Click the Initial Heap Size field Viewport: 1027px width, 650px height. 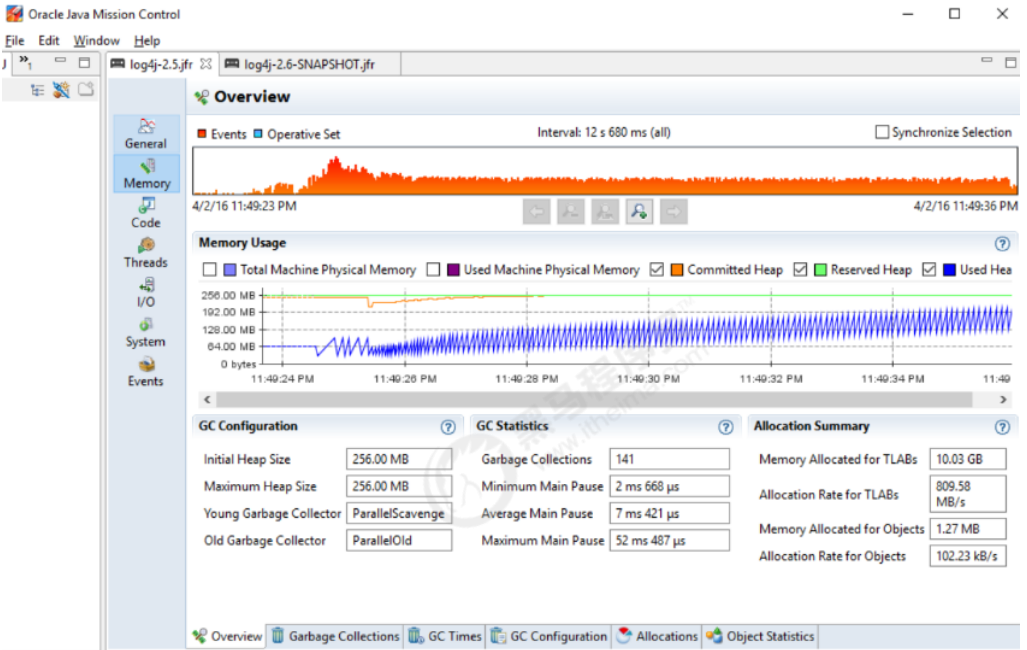click(399, 459)
